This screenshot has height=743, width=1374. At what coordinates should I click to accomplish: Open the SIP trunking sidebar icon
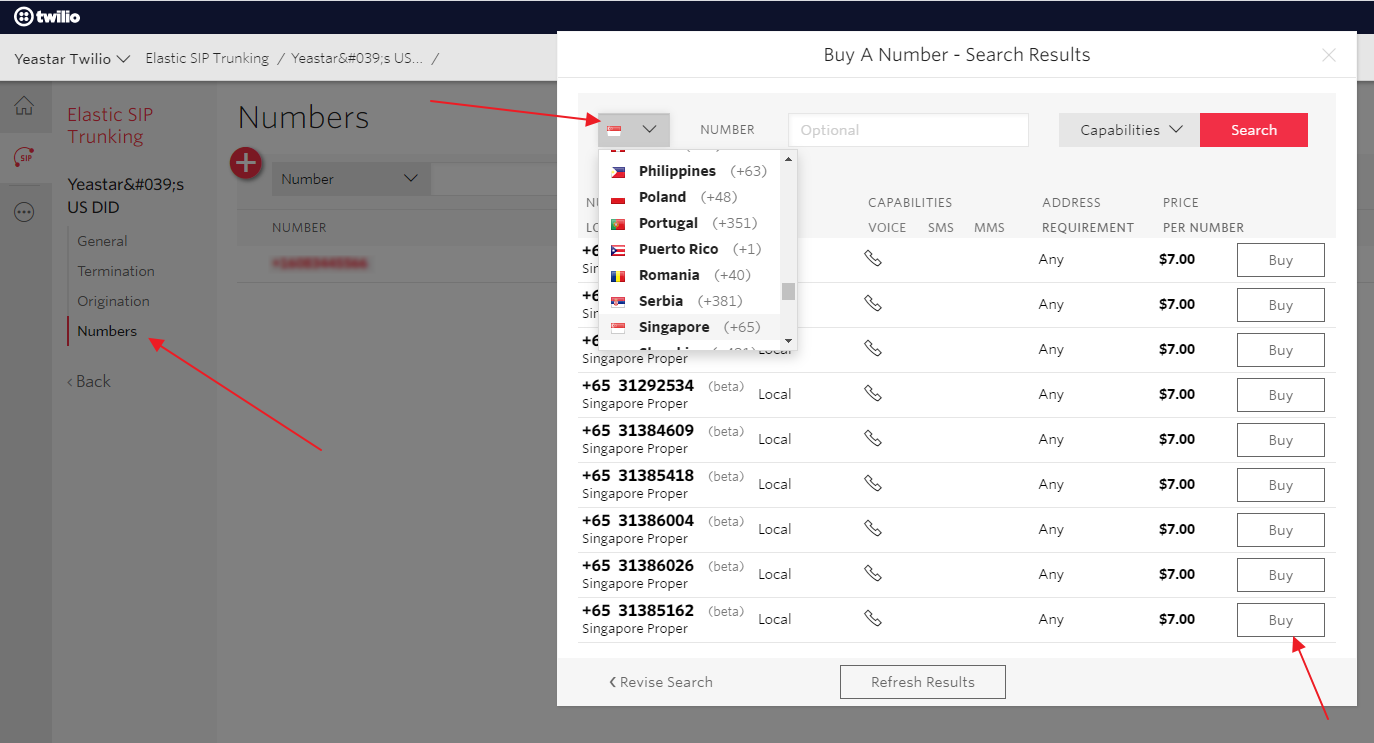tap(25, 158)
